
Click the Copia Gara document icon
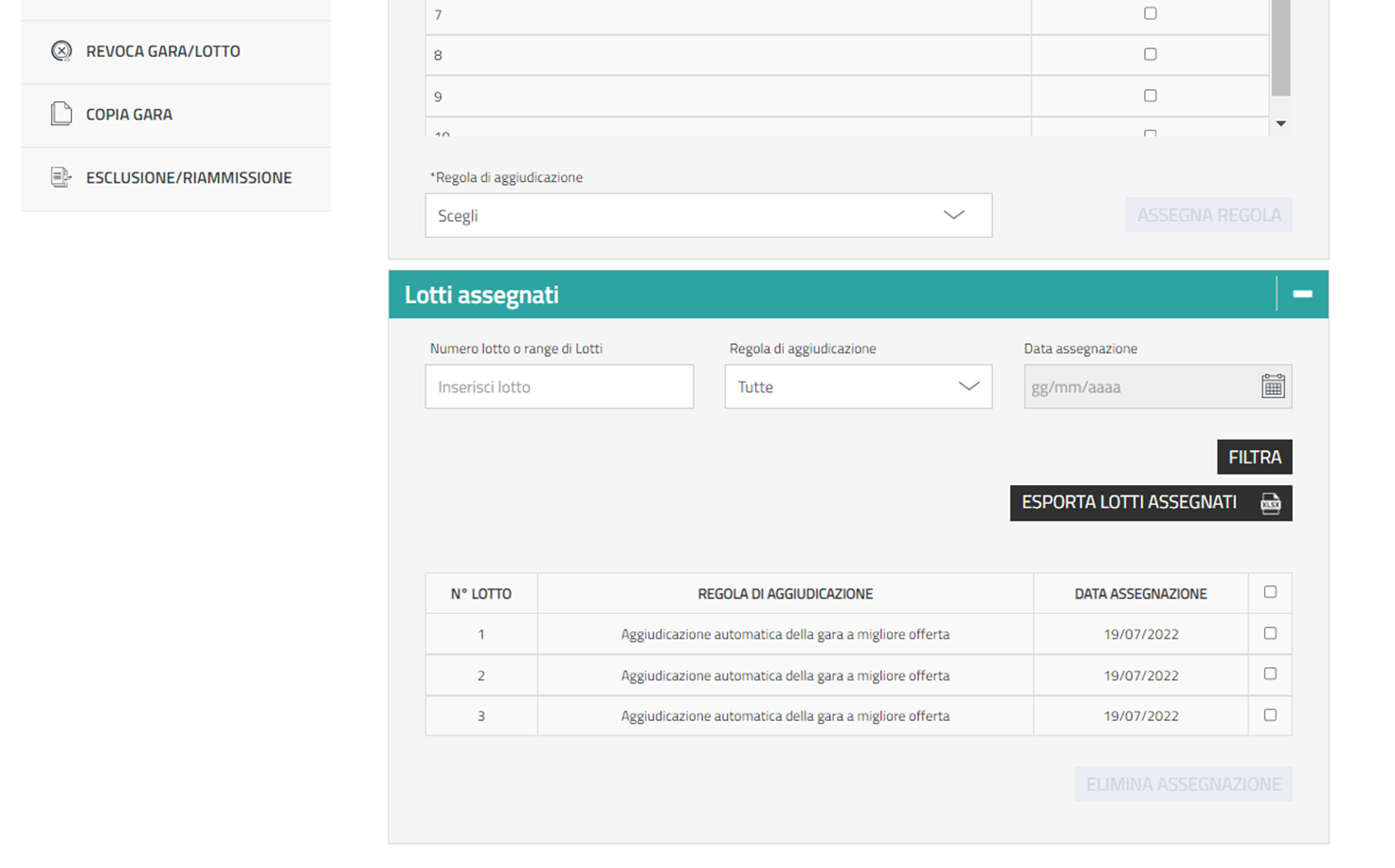click(62, 115)
